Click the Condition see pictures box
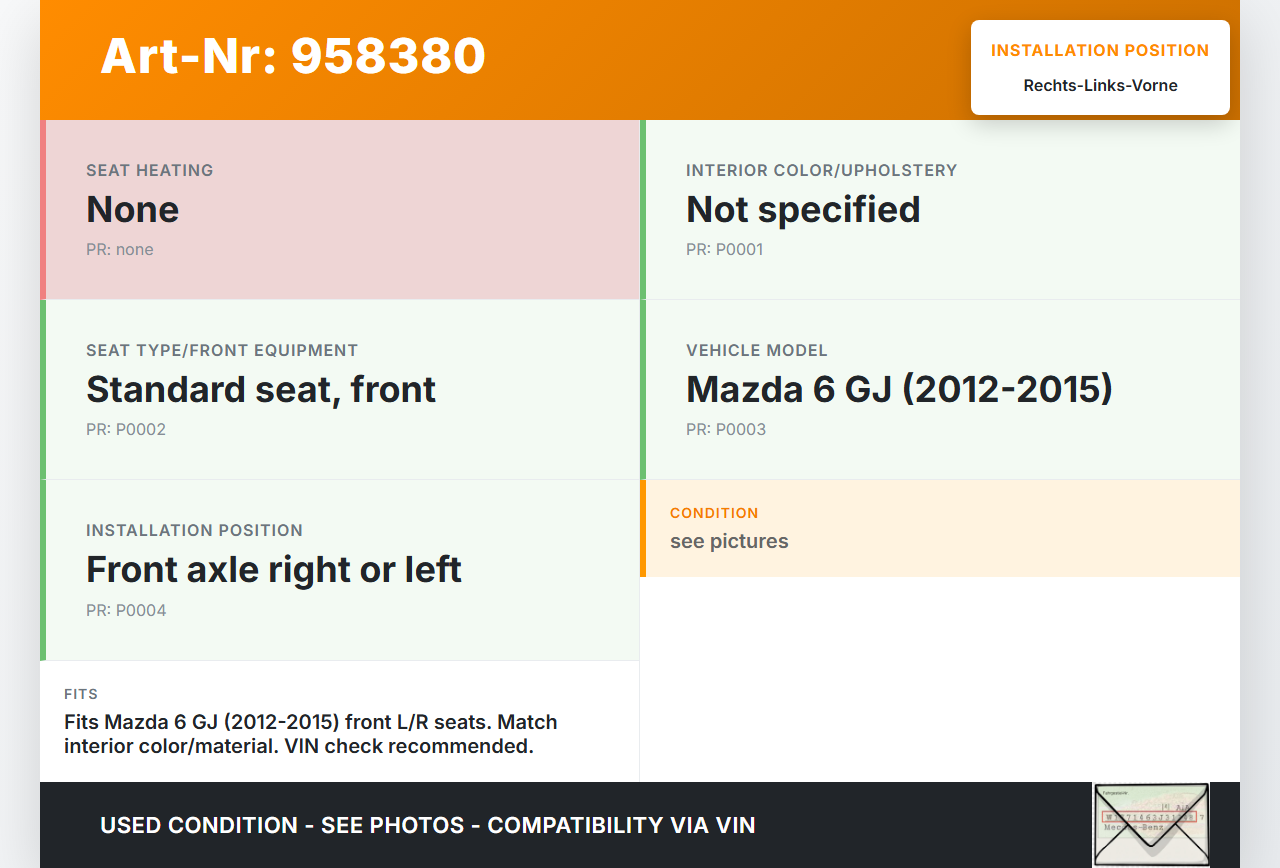Viewport: 1280px width, 868px height. (x=940, y=528)
